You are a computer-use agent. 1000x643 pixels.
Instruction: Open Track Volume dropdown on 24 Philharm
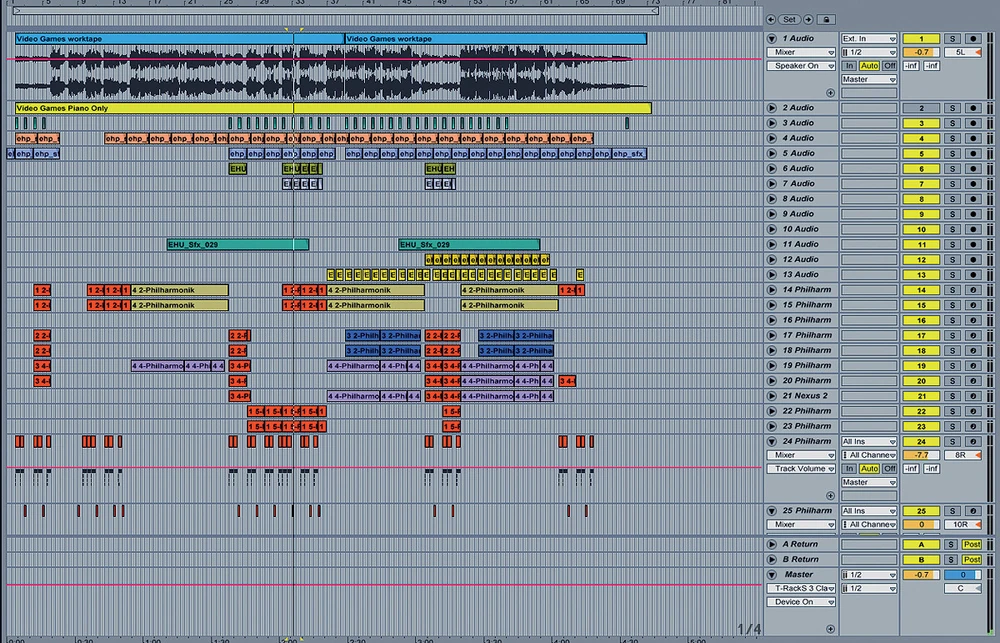[801, 469]
